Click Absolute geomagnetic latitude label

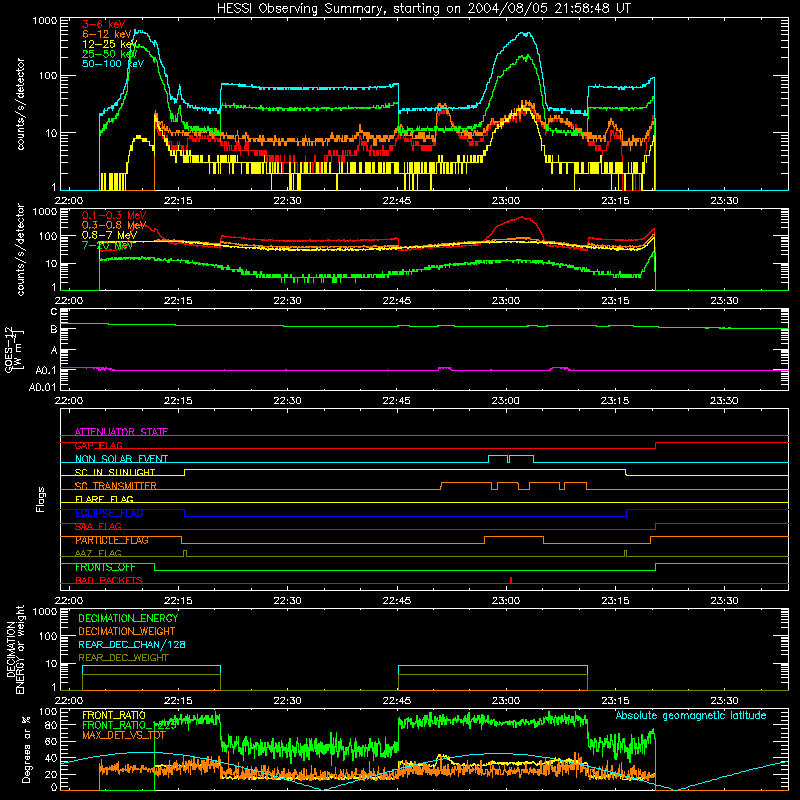point(691,716)
